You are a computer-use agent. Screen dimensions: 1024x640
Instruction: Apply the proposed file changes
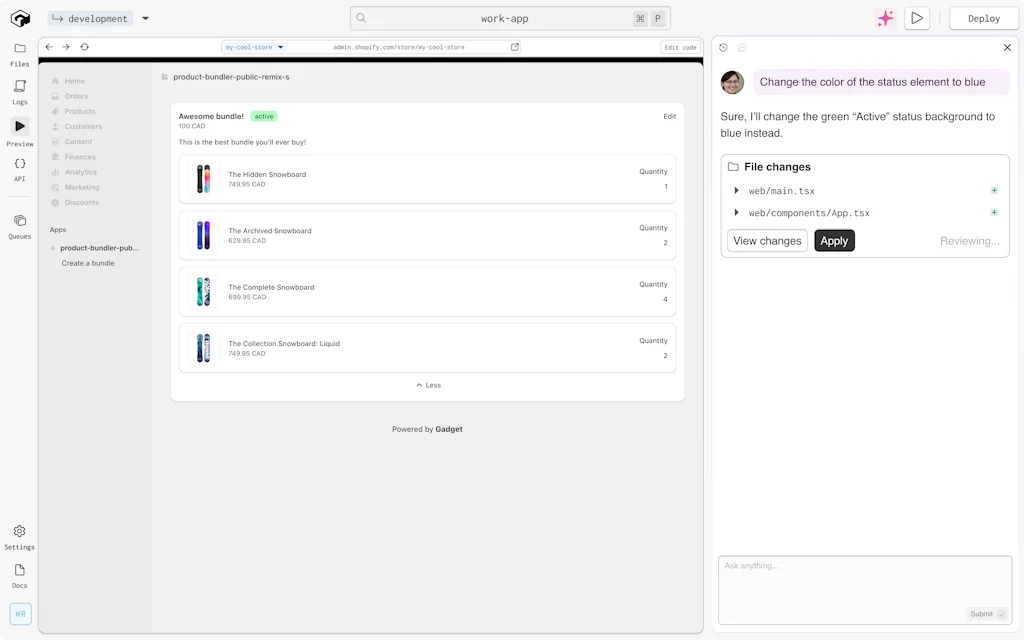pyautogui.click(x=834, y=240)
